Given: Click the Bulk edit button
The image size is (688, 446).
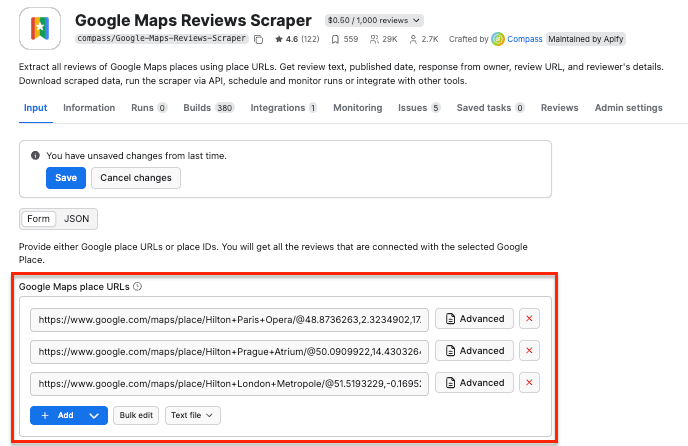Looking at the screenshot, I should pos(136,415).
